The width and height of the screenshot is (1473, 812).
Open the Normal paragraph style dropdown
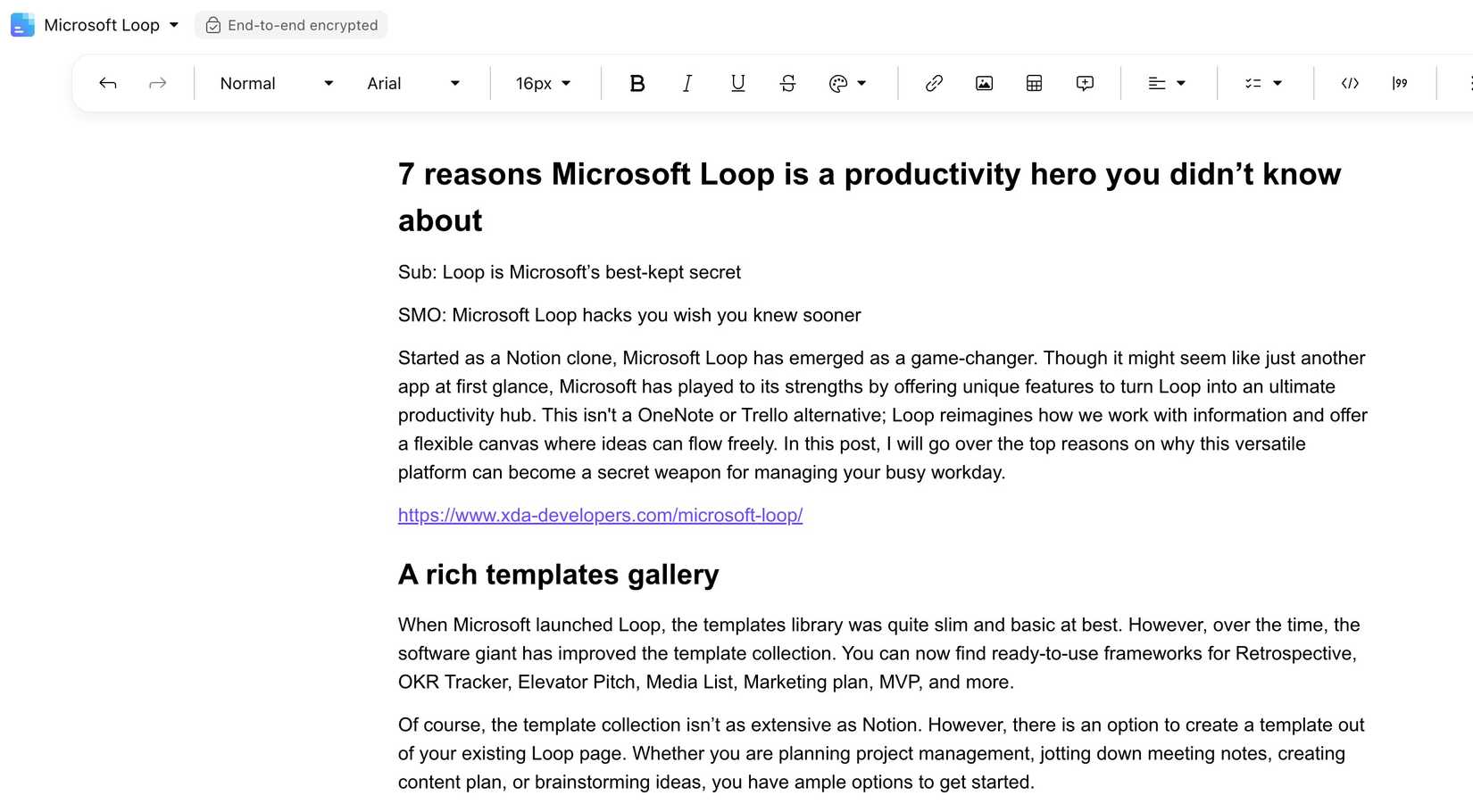pos(276,83)
